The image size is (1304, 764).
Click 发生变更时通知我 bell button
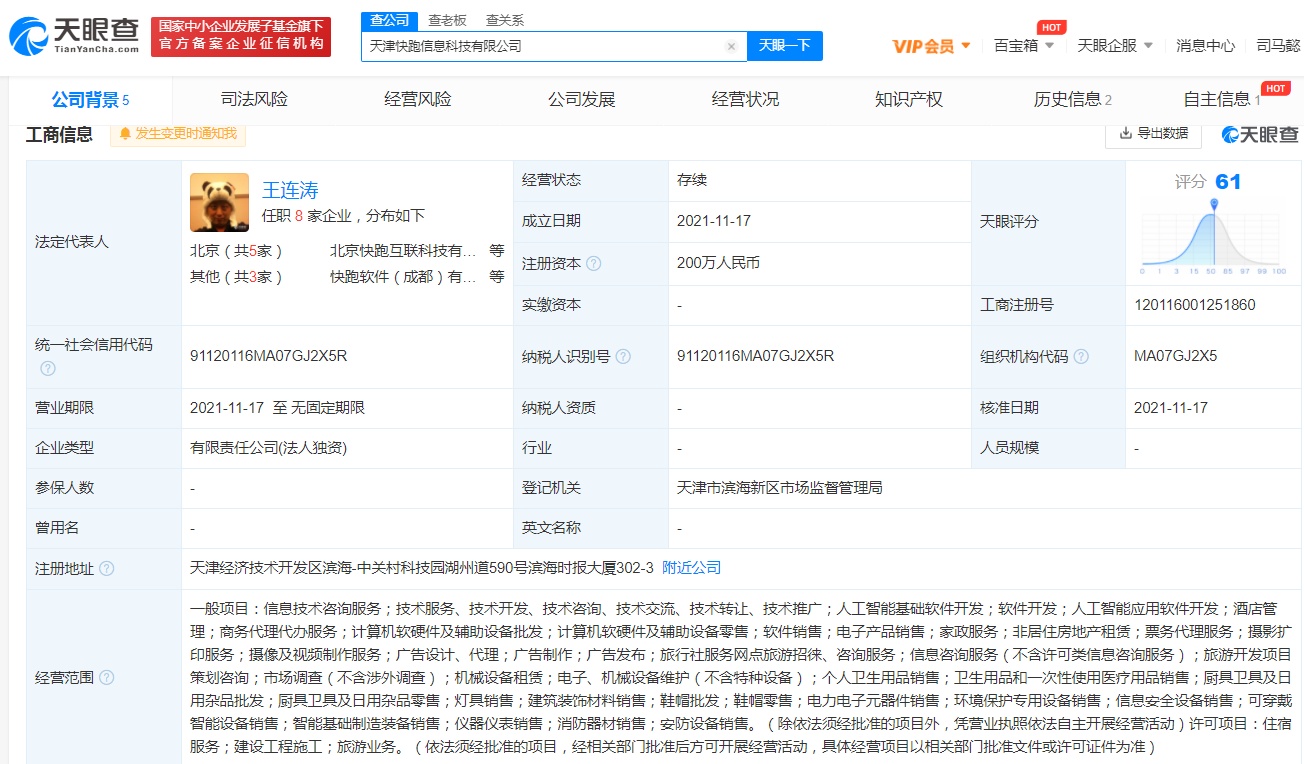[178, 133]
